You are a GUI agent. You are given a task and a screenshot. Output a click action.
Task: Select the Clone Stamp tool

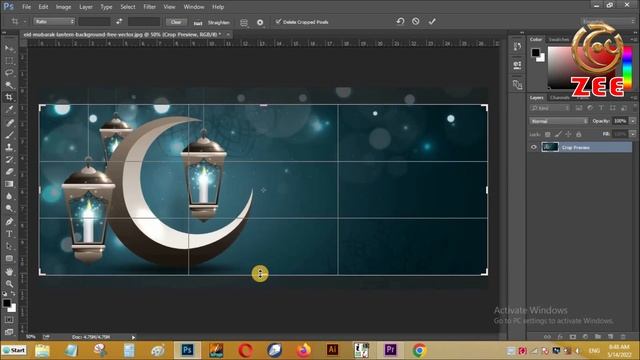point(9,147)
